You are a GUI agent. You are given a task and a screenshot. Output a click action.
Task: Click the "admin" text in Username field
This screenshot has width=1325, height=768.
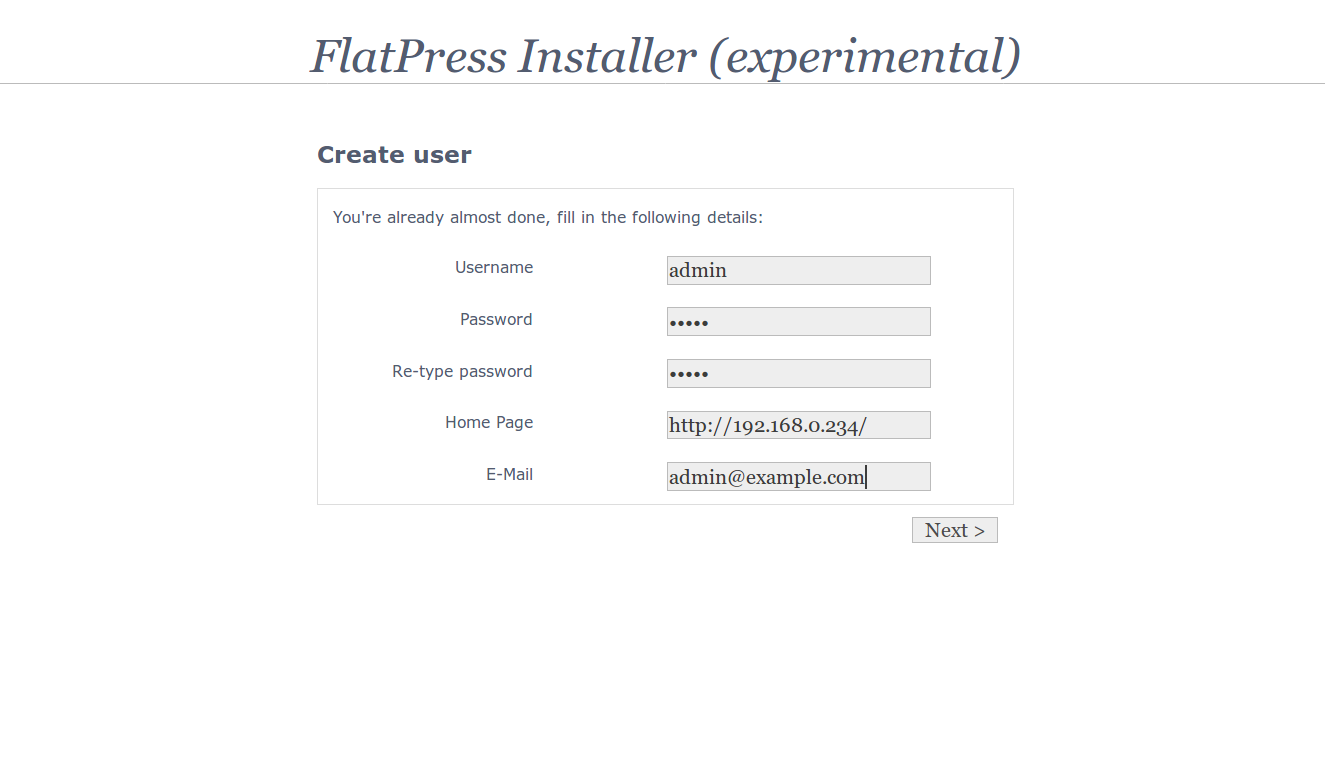click(x=698, y=270)
